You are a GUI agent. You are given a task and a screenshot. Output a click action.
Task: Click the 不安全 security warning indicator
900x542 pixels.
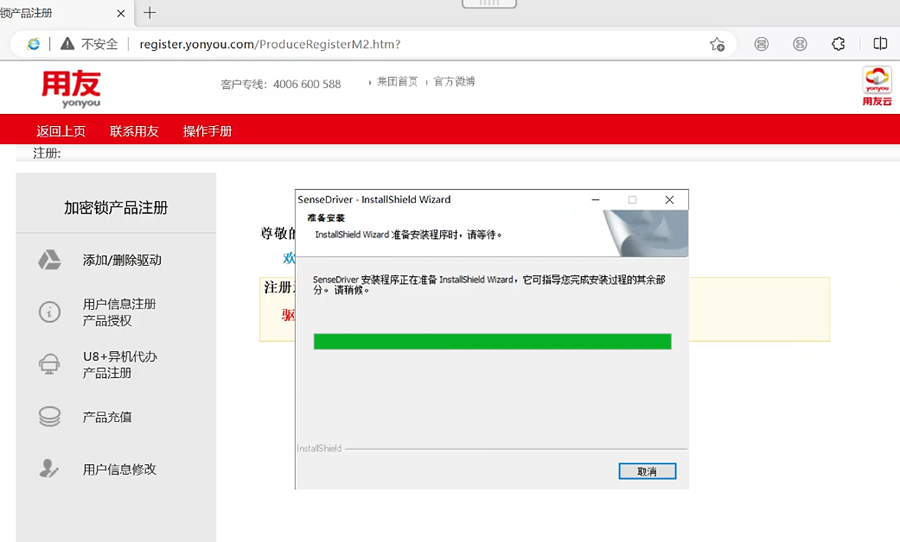[x=89, y=44]
